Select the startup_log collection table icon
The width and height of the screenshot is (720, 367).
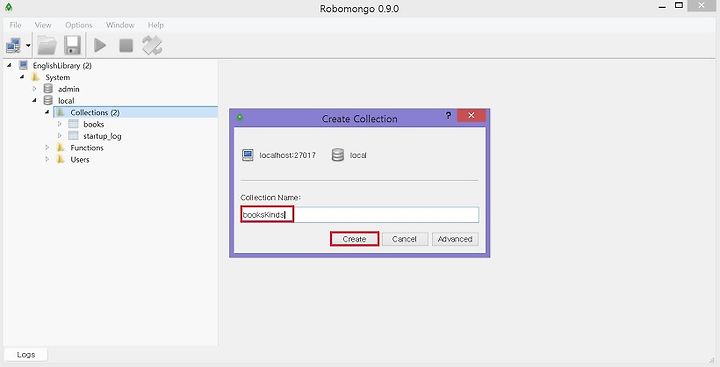[x=73, y=136]
